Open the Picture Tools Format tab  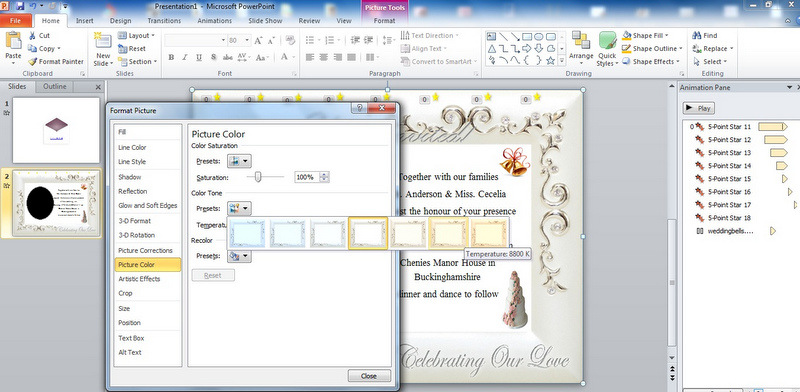(384, 21)
